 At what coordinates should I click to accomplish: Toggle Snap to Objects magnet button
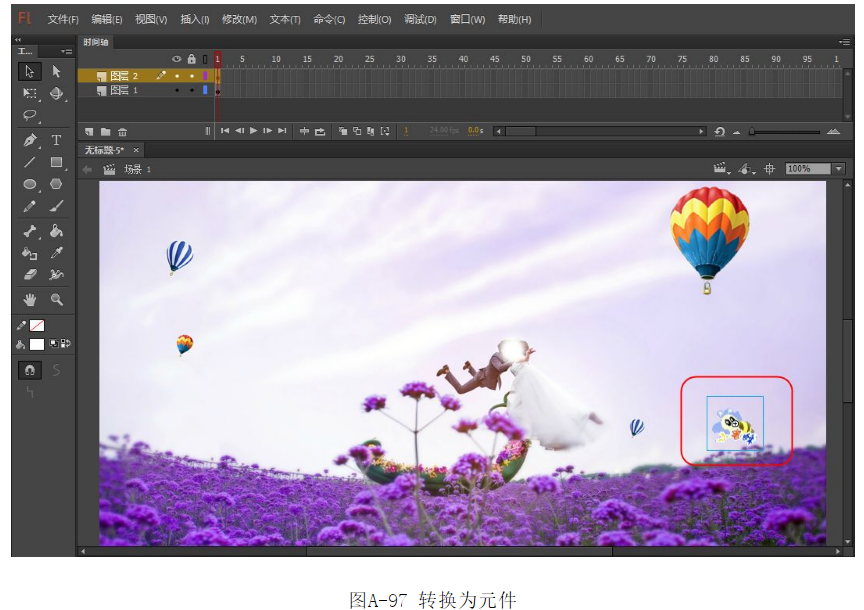30,370
